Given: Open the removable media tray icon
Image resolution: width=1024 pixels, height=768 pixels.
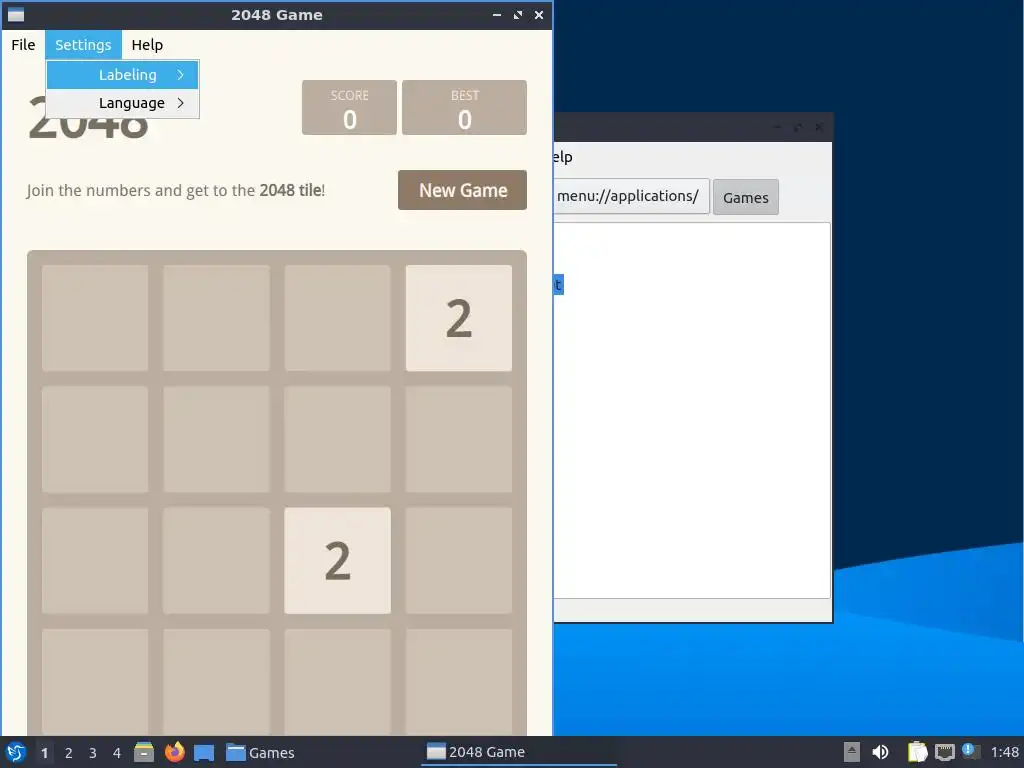Looking at the screenshot, I should (852, 752).
